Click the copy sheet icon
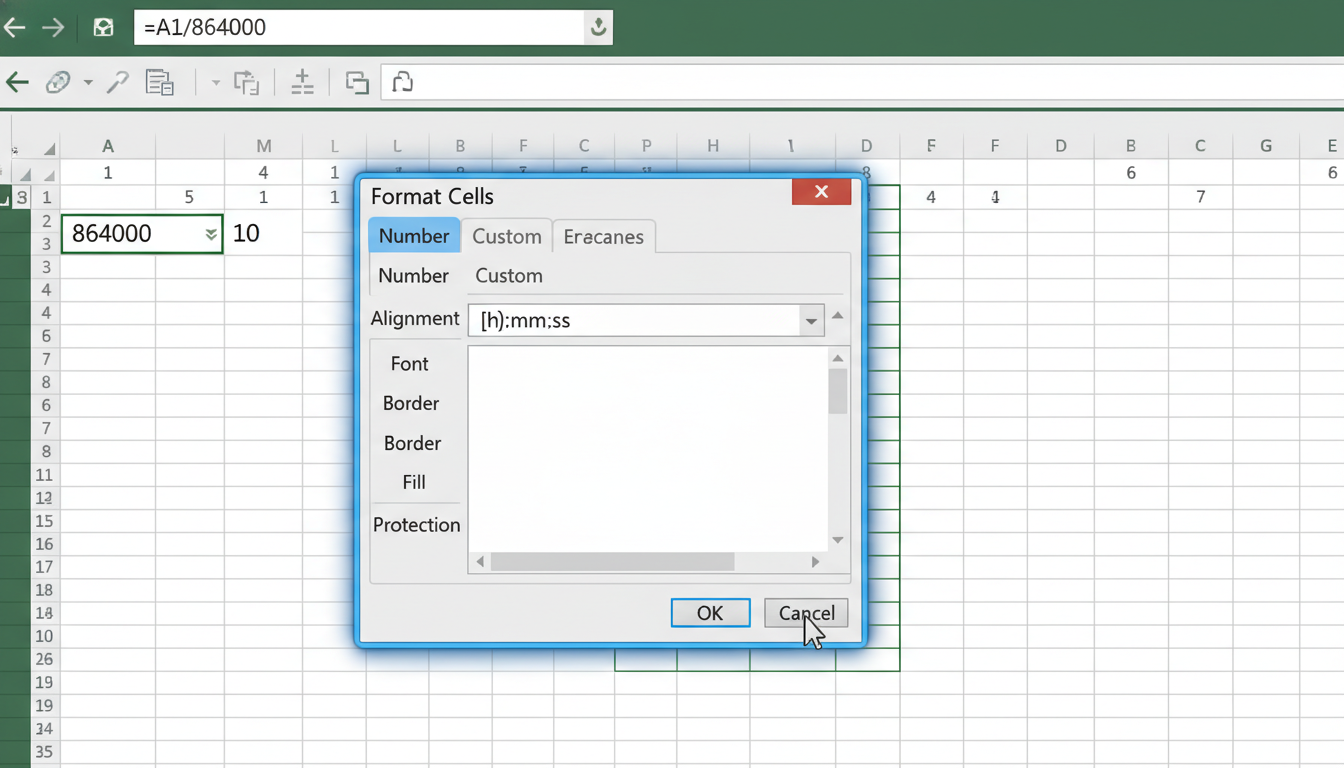Viewport: 1344px width, 768px height. click(x=356, y=82)
